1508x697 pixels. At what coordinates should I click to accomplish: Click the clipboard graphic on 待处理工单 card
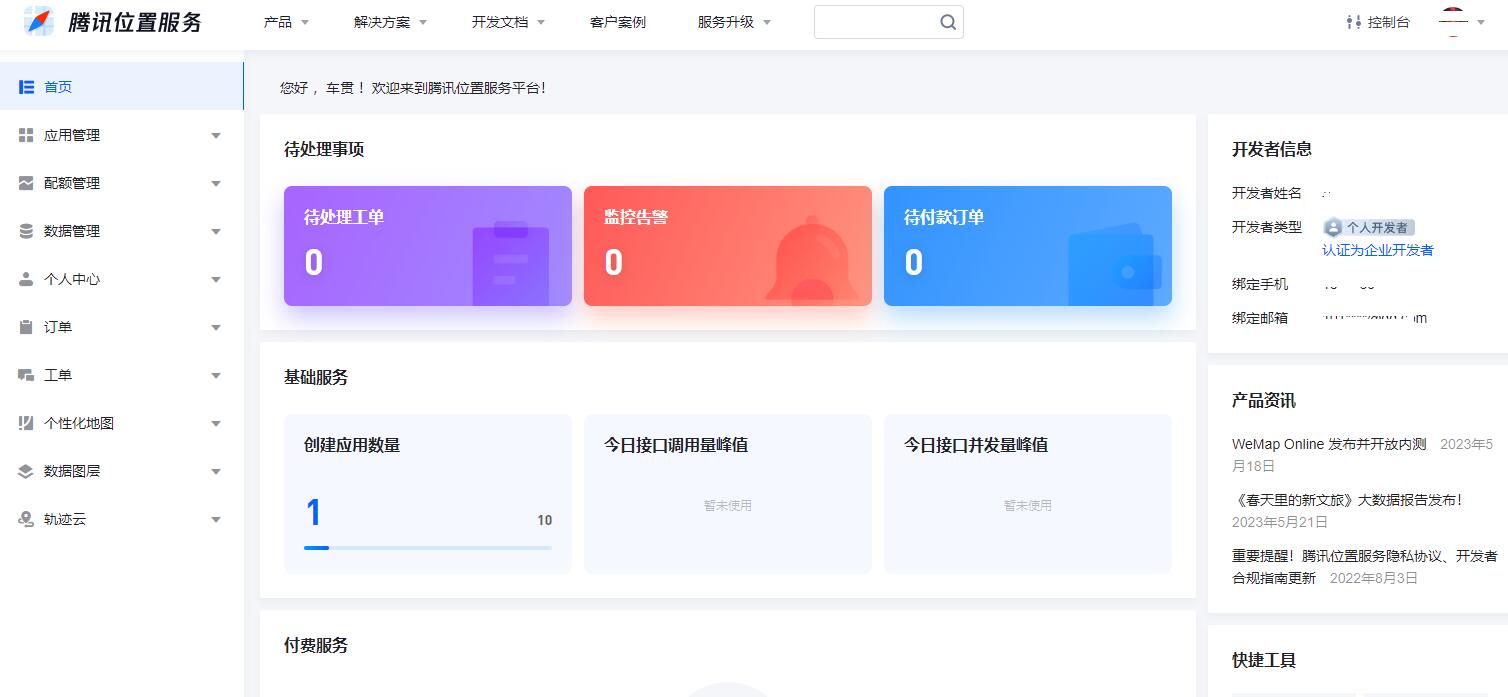(511, 263)
